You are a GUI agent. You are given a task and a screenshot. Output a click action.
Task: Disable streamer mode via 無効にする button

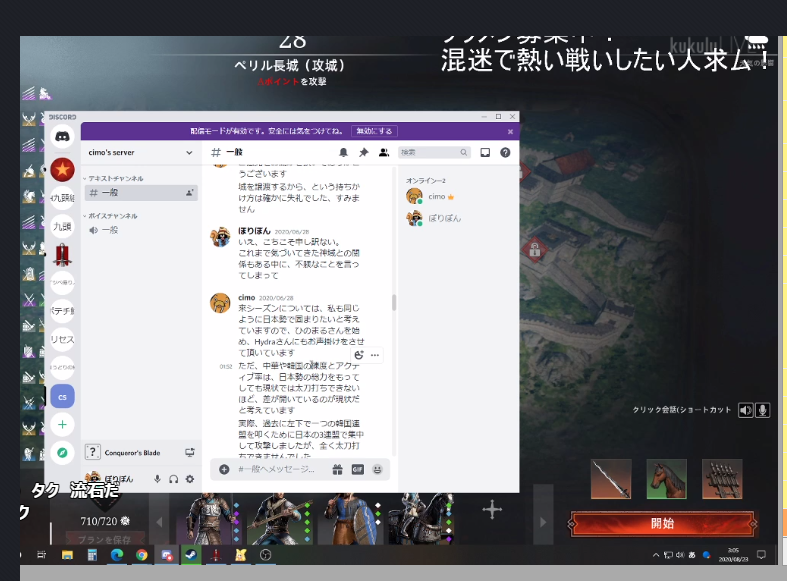pyautogui.click(x=374, y=131)
